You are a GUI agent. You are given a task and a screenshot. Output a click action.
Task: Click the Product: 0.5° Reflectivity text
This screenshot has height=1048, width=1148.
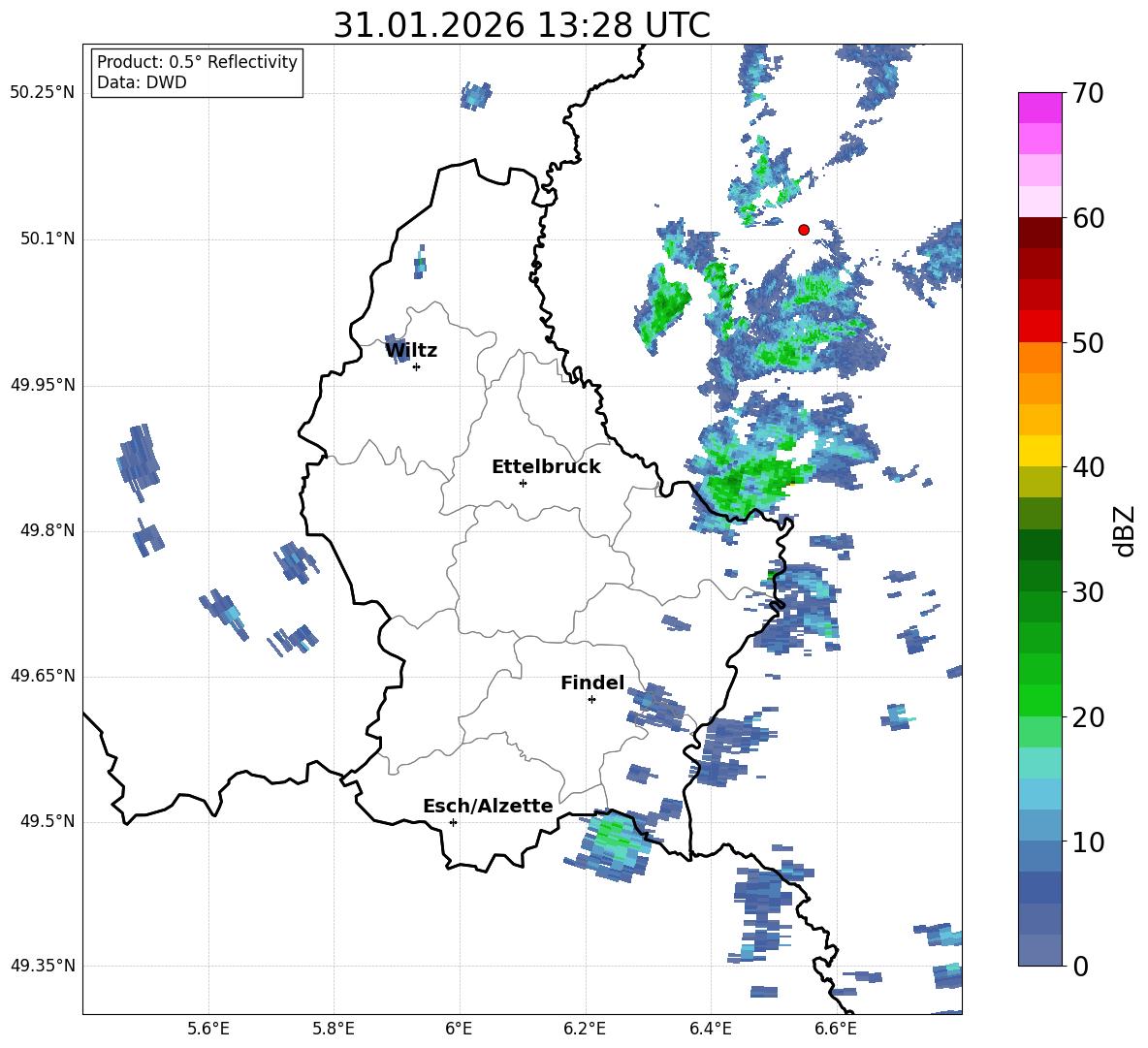click(197, 61)
